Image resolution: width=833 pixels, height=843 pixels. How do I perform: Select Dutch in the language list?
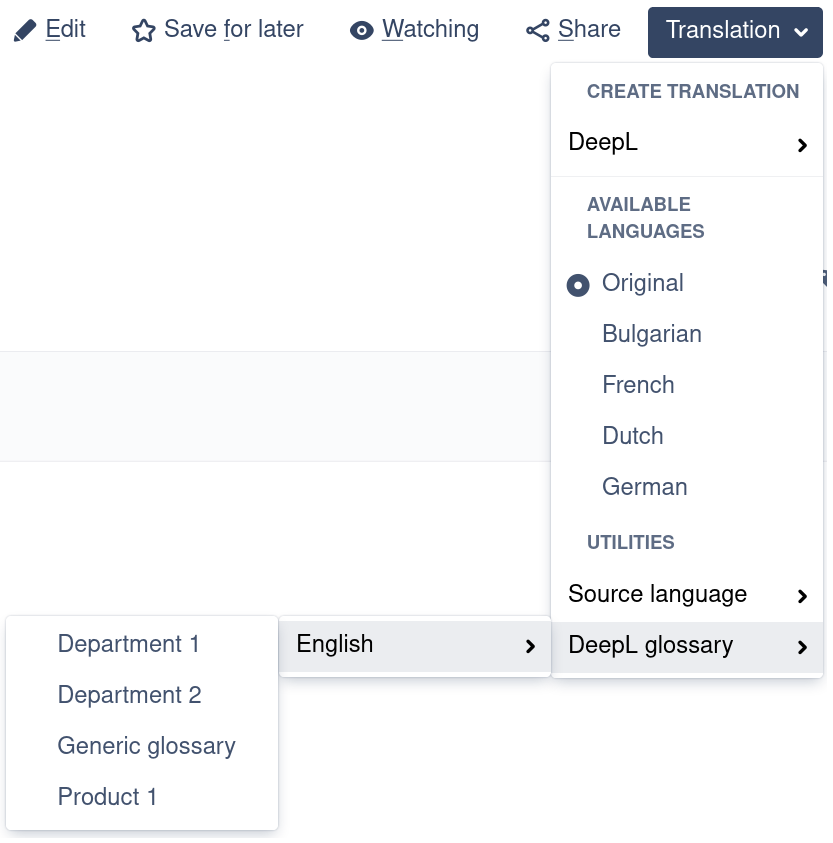[x=632, y=436]
